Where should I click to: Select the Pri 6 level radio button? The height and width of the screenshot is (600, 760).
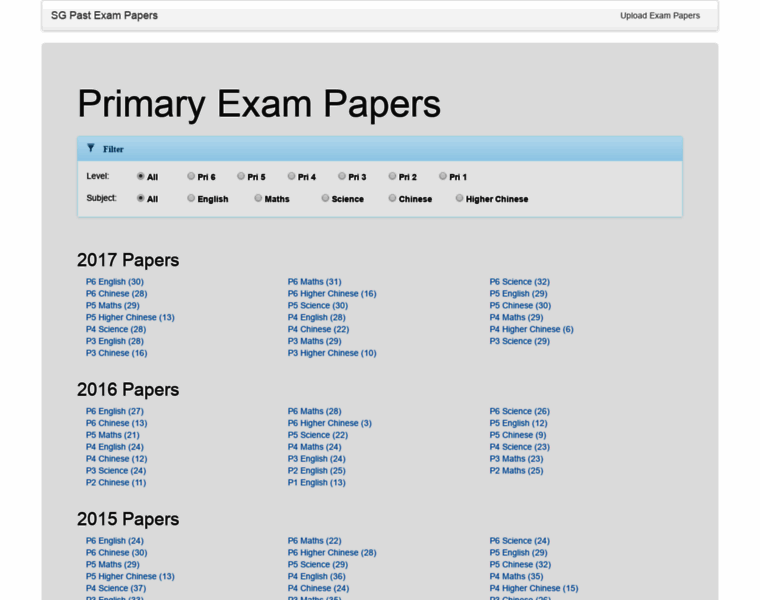(x=191, y=176)
